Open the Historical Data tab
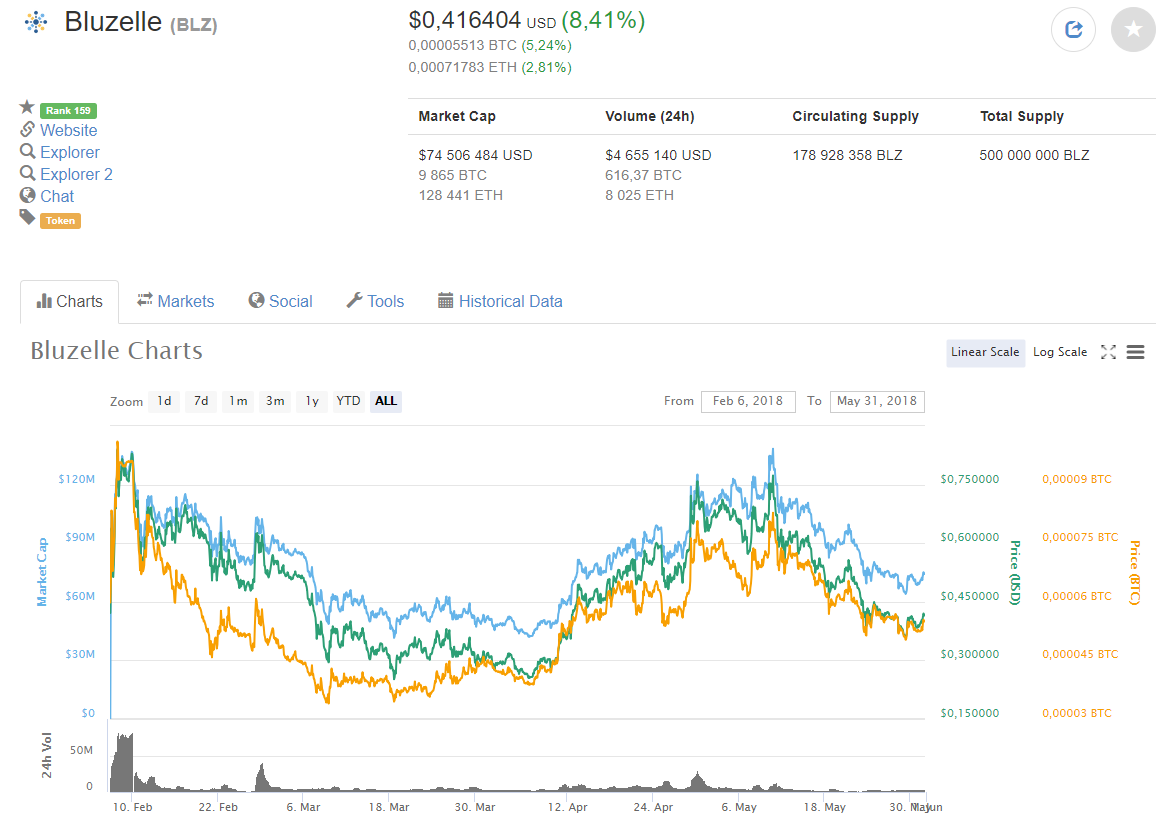This screenshot has width=1159, height=820. click(x=500, y=302)
